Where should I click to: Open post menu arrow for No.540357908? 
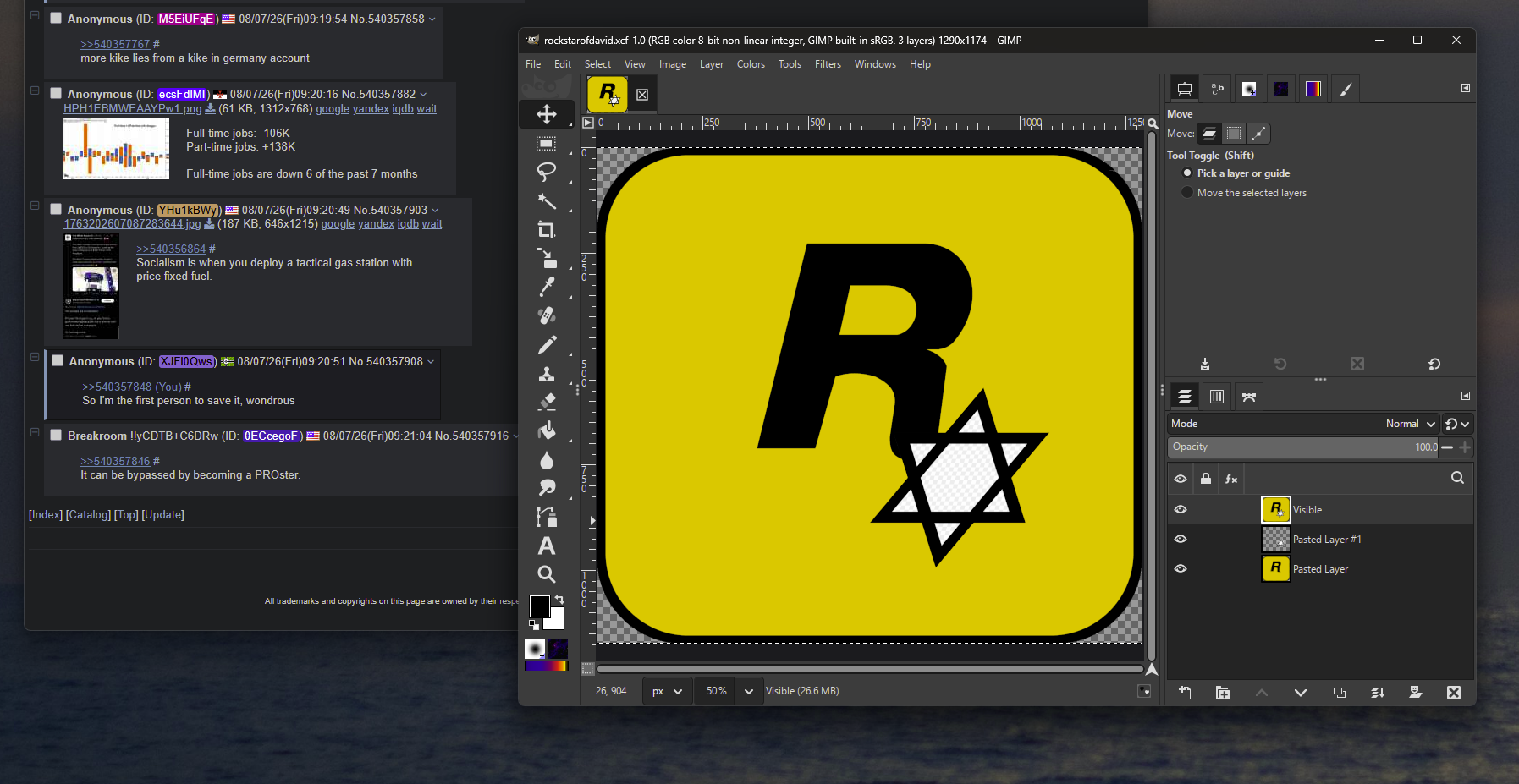431,361
